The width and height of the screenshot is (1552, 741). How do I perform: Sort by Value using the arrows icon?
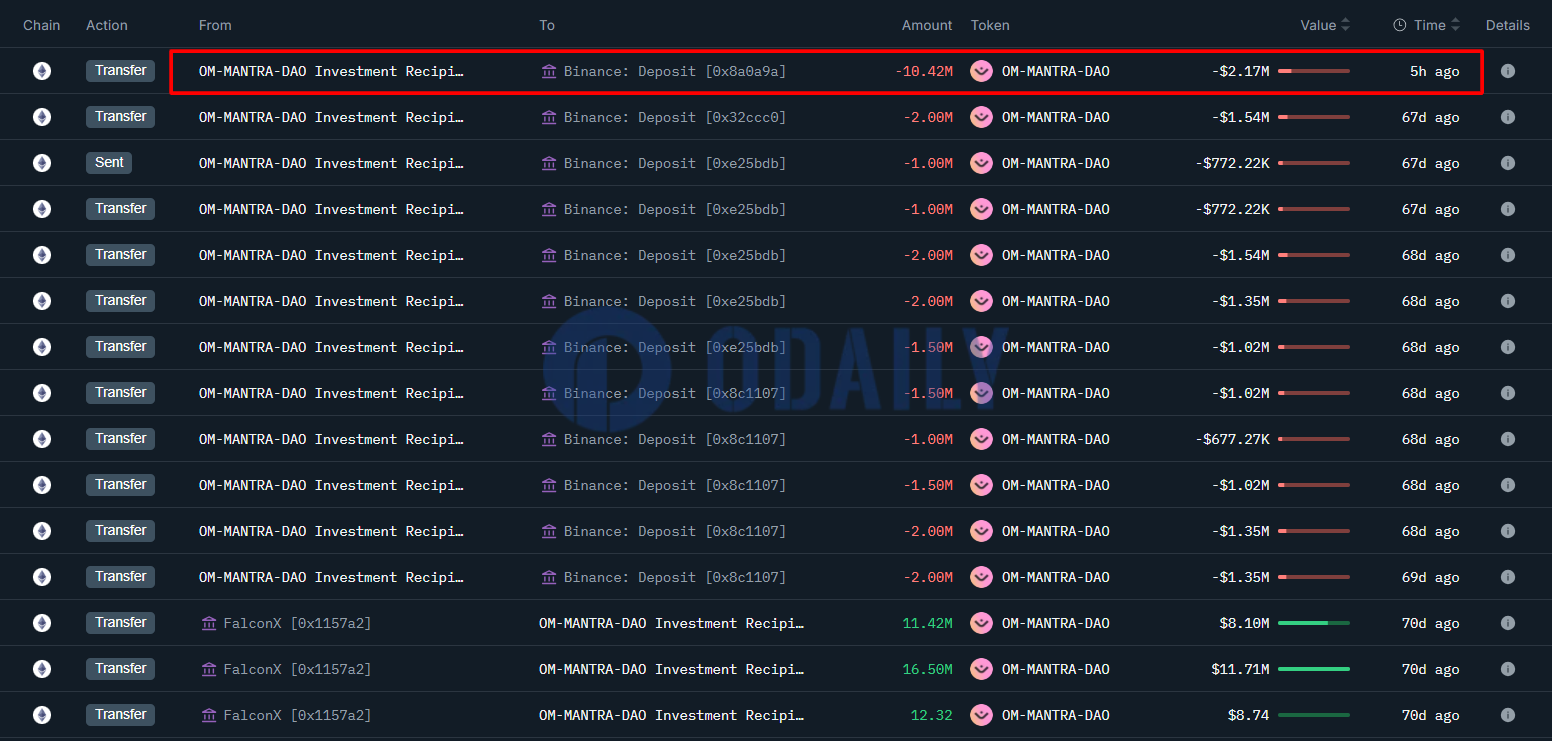pyautogui.click(x=1345, y=25)
